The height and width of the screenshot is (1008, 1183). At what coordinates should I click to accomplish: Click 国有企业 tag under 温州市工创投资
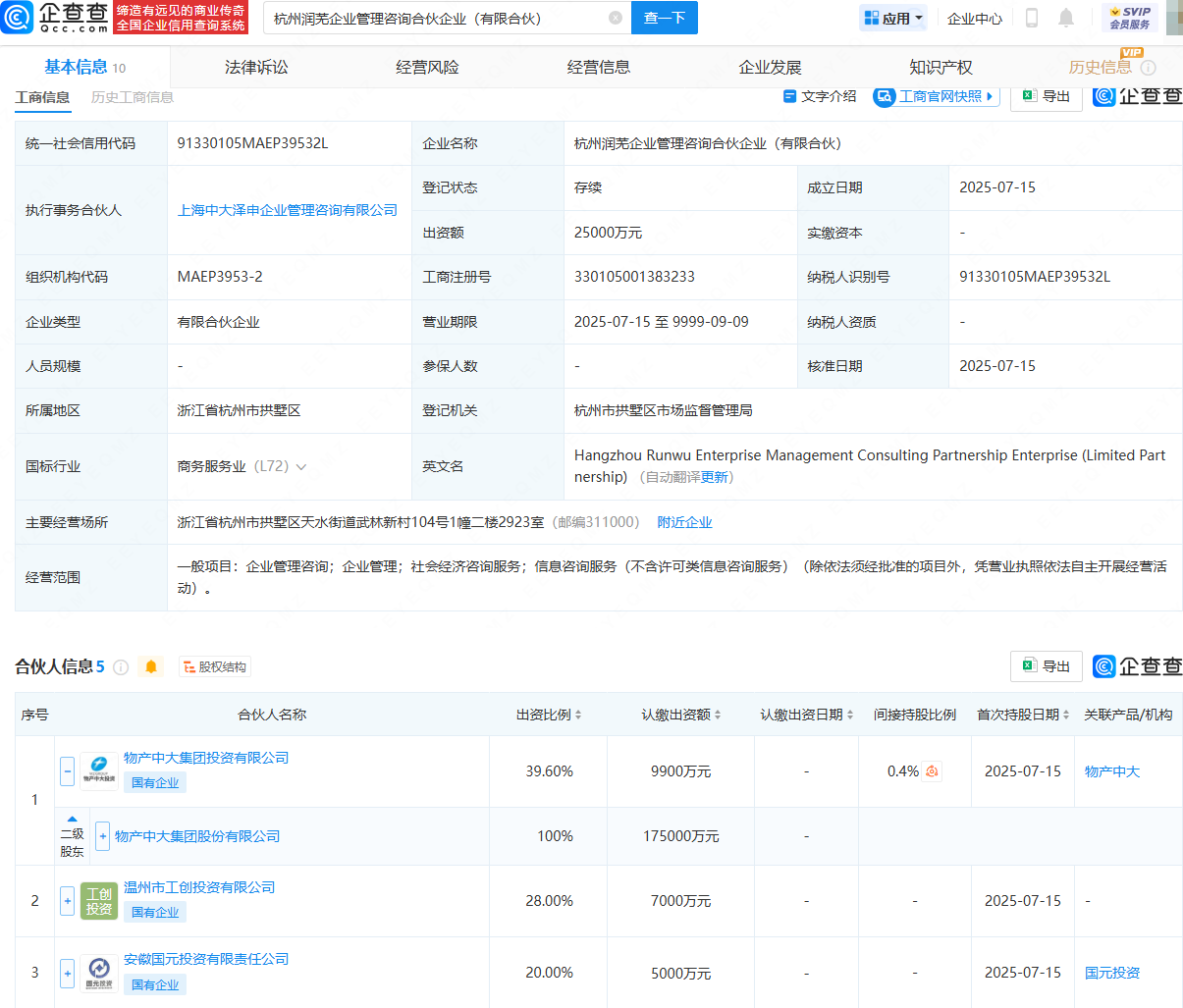(155, 912)
